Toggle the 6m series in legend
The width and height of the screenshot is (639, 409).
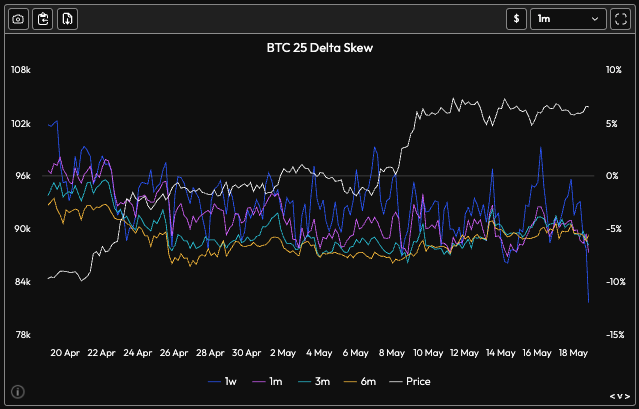pyautogui.click(x=359, y=382)
